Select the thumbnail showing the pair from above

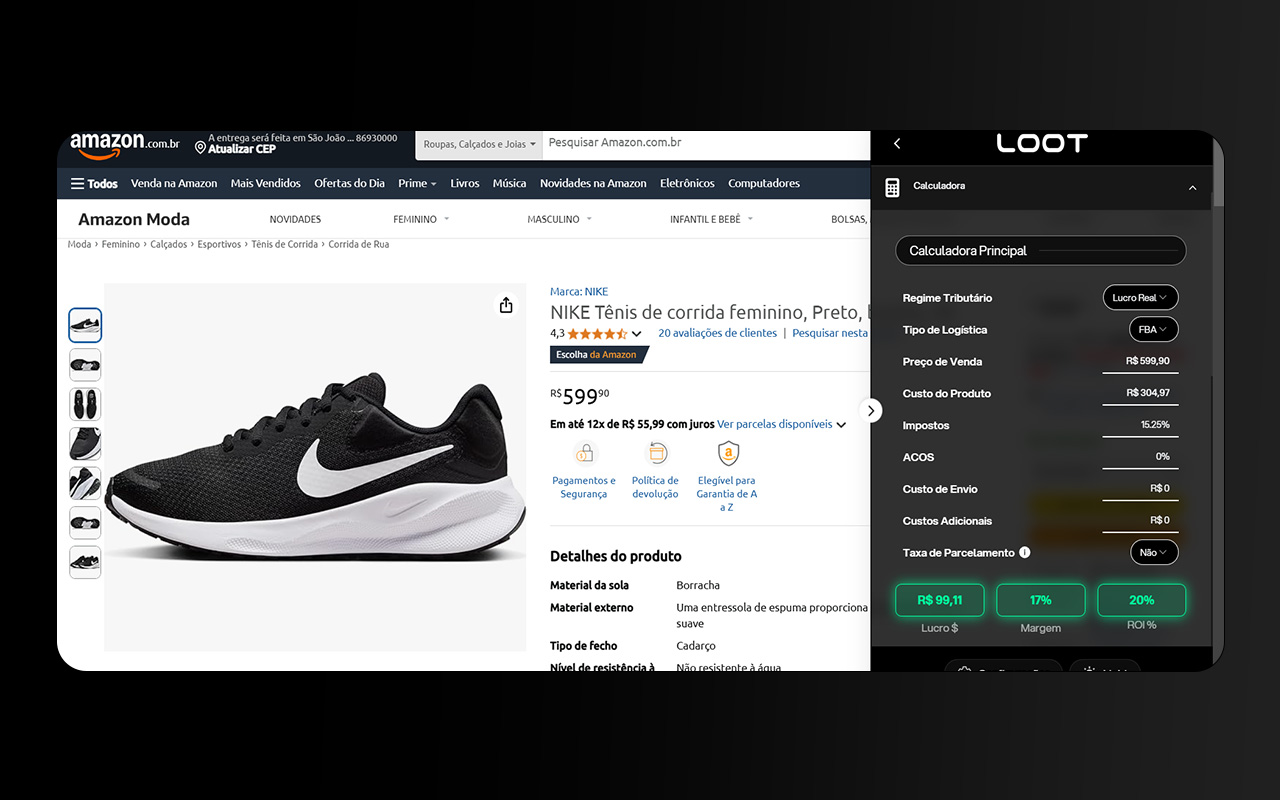click(x=85, y=405)
